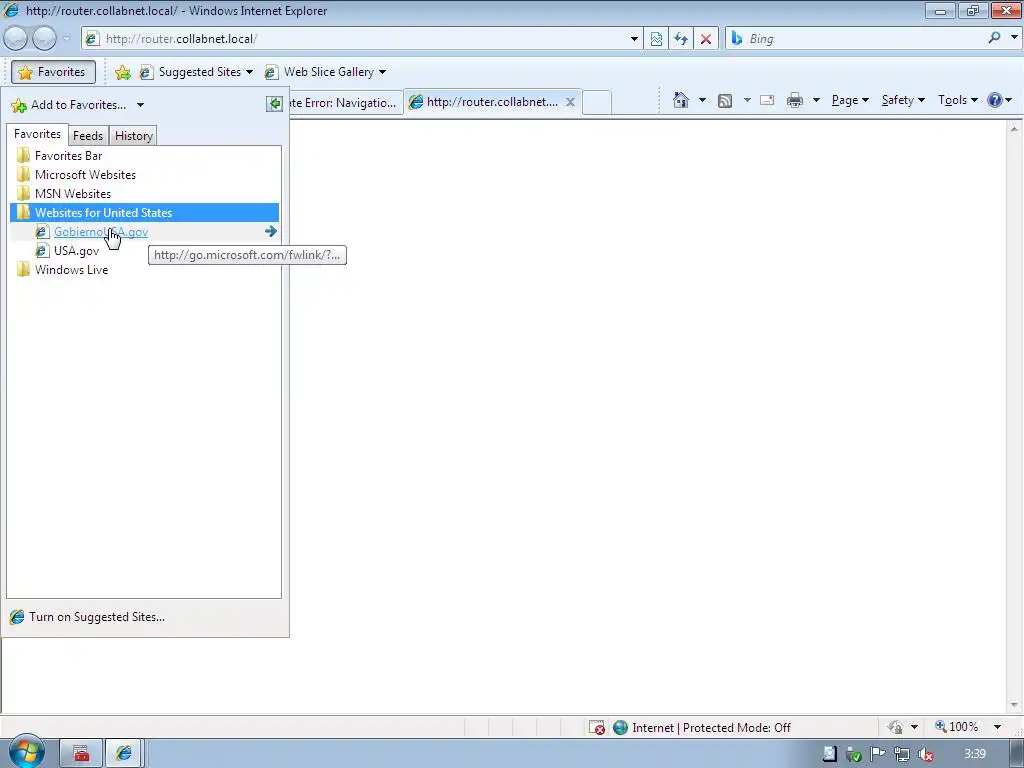Open the Favorites center button
1024x768 pixels.
click(x=53, y=72)
